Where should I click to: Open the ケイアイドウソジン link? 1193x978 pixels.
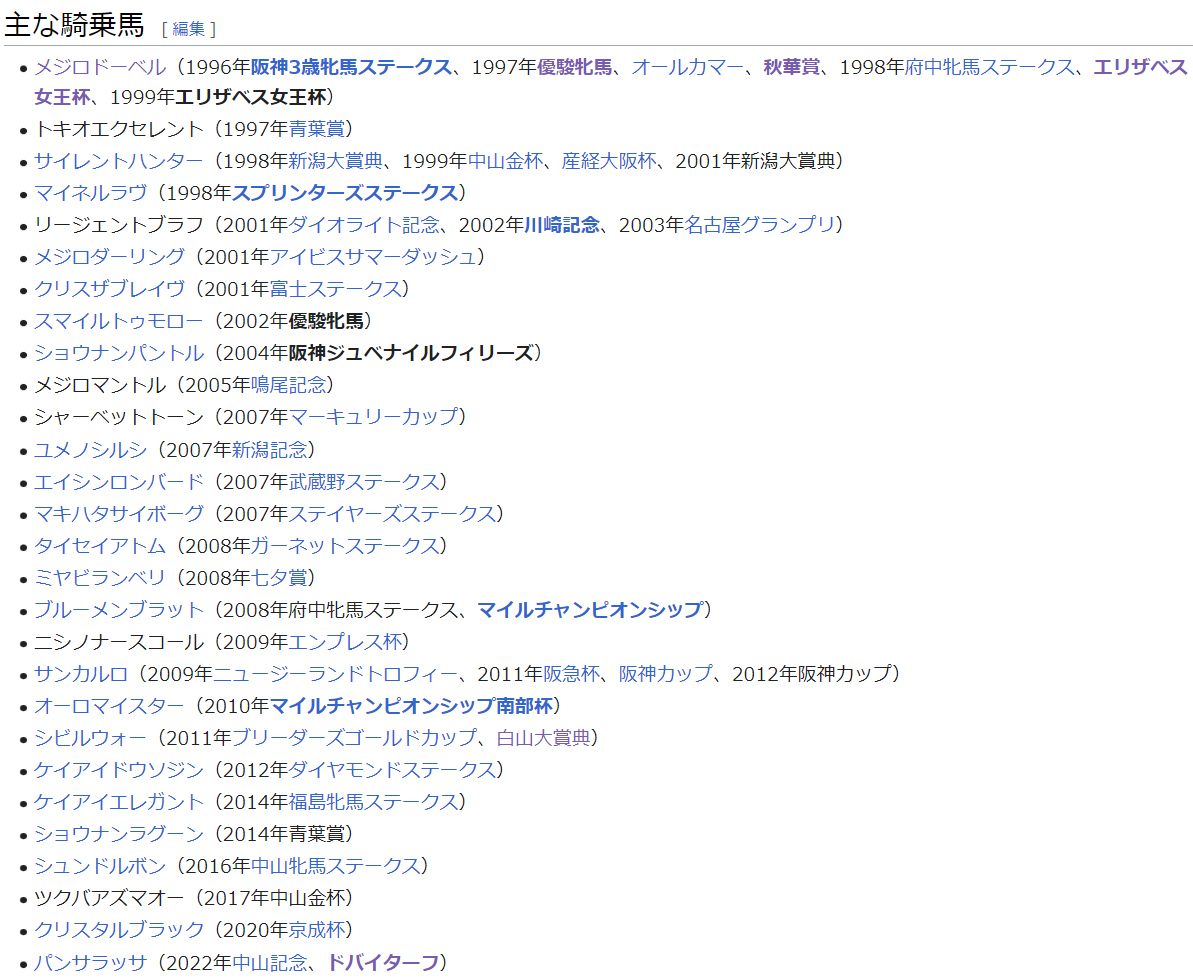point(119,769)
